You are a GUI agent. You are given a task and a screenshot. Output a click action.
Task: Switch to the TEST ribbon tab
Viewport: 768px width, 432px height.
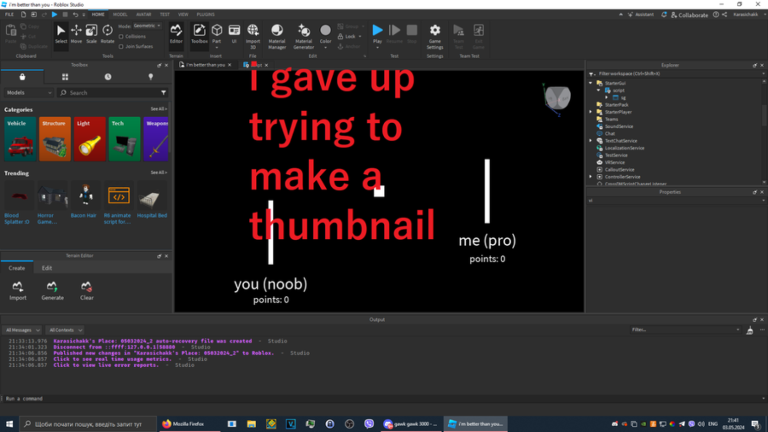[x=165, y=15]
